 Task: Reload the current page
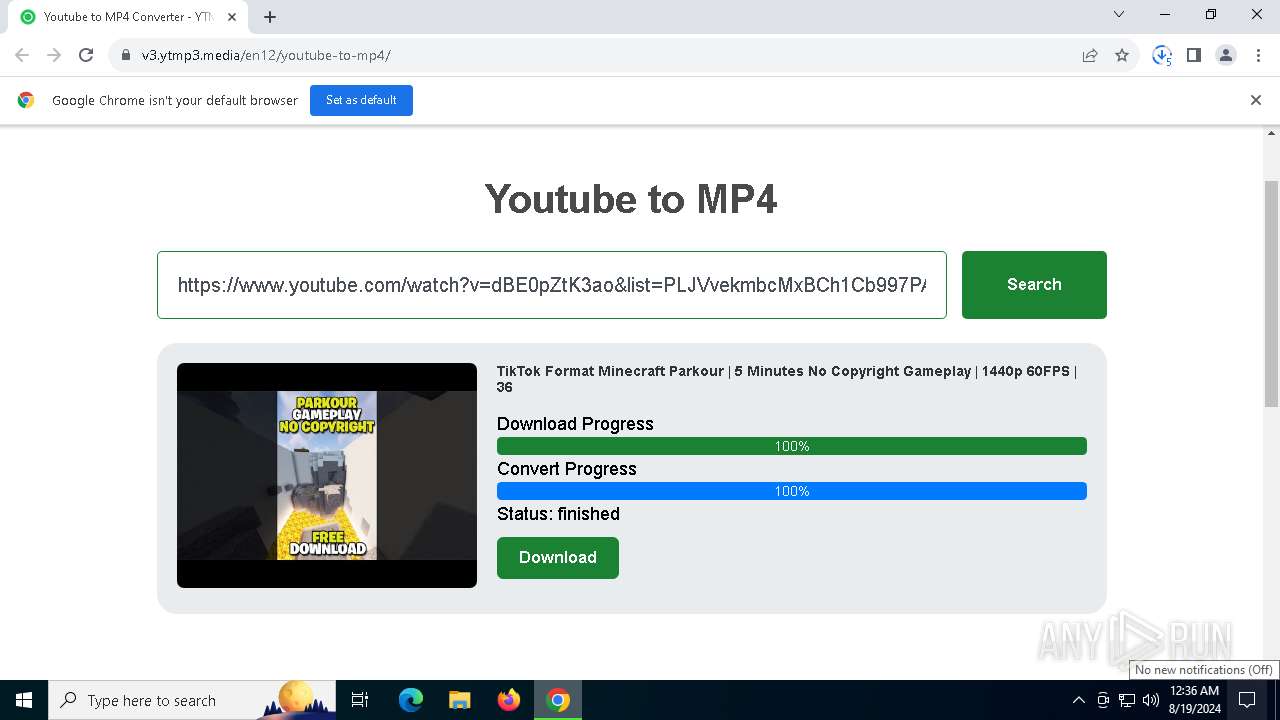(x=86, y=55)
